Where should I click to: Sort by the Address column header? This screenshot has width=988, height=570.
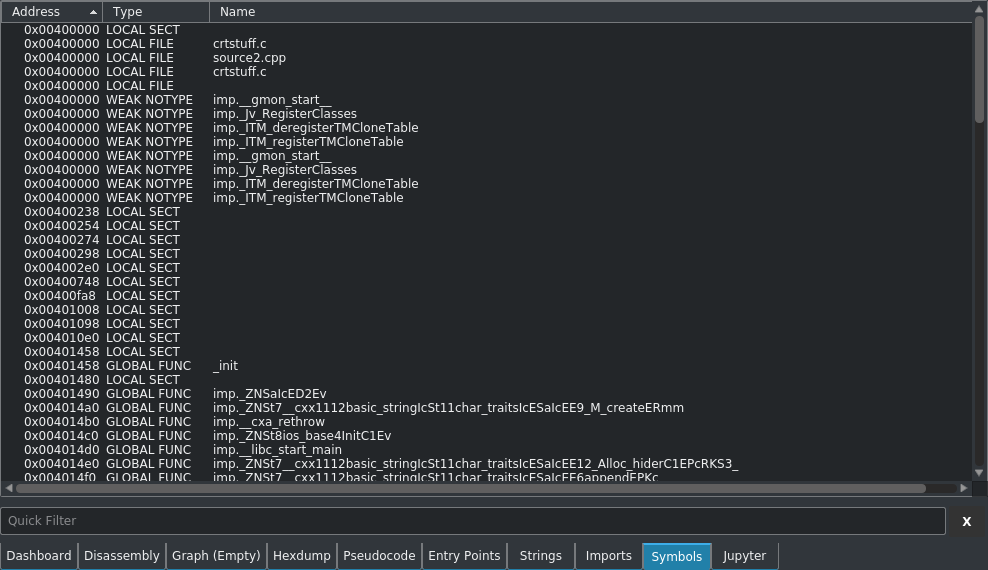pyautogui.click(x=52, y=12)
